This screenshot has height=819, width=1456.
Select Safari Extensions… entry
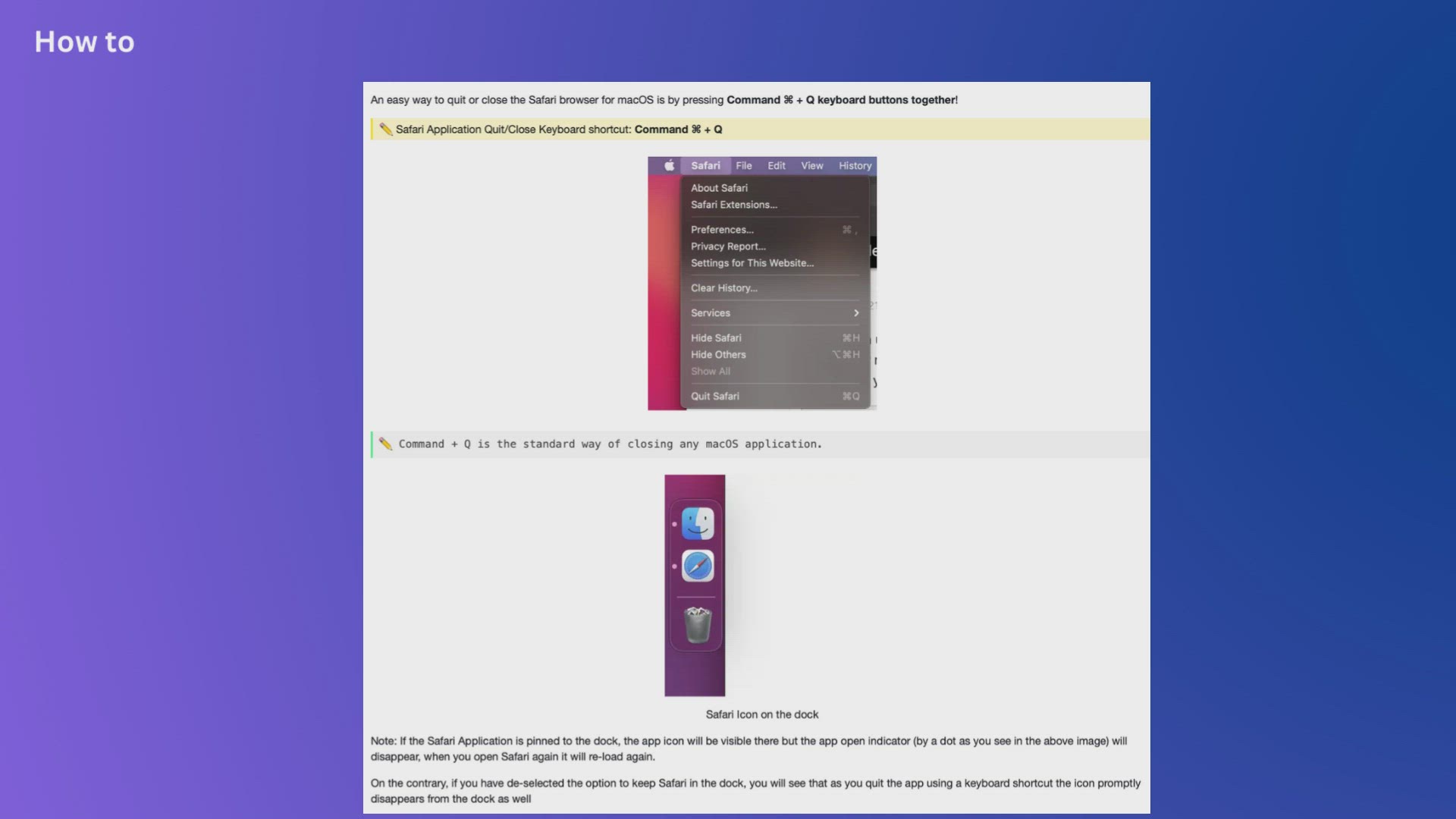pos(733,205)
